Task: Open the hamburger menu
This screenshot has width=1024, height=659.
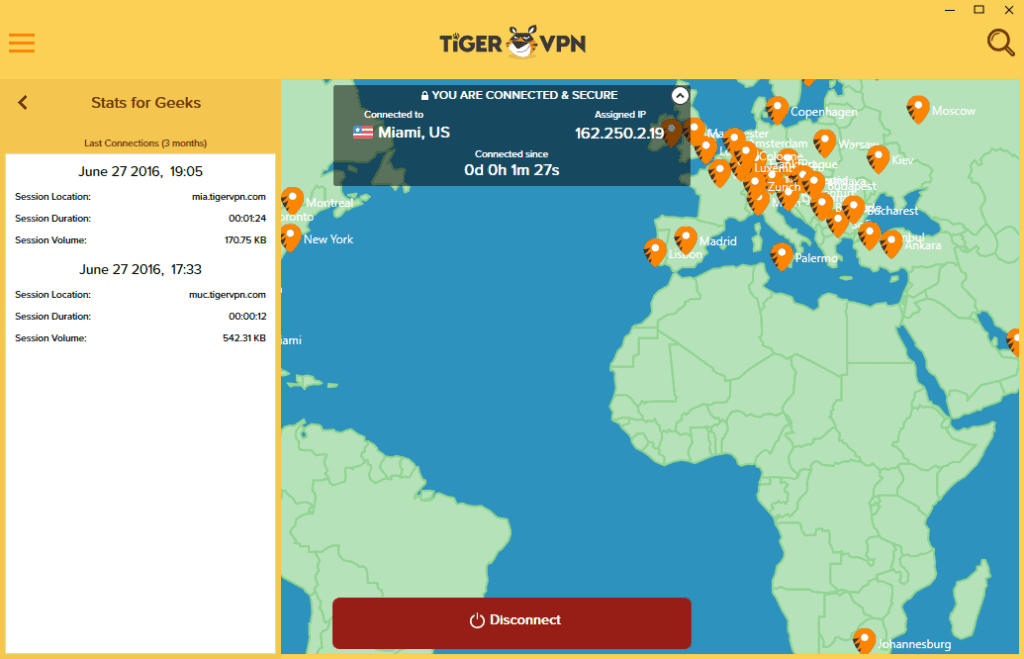Action: 22,43
